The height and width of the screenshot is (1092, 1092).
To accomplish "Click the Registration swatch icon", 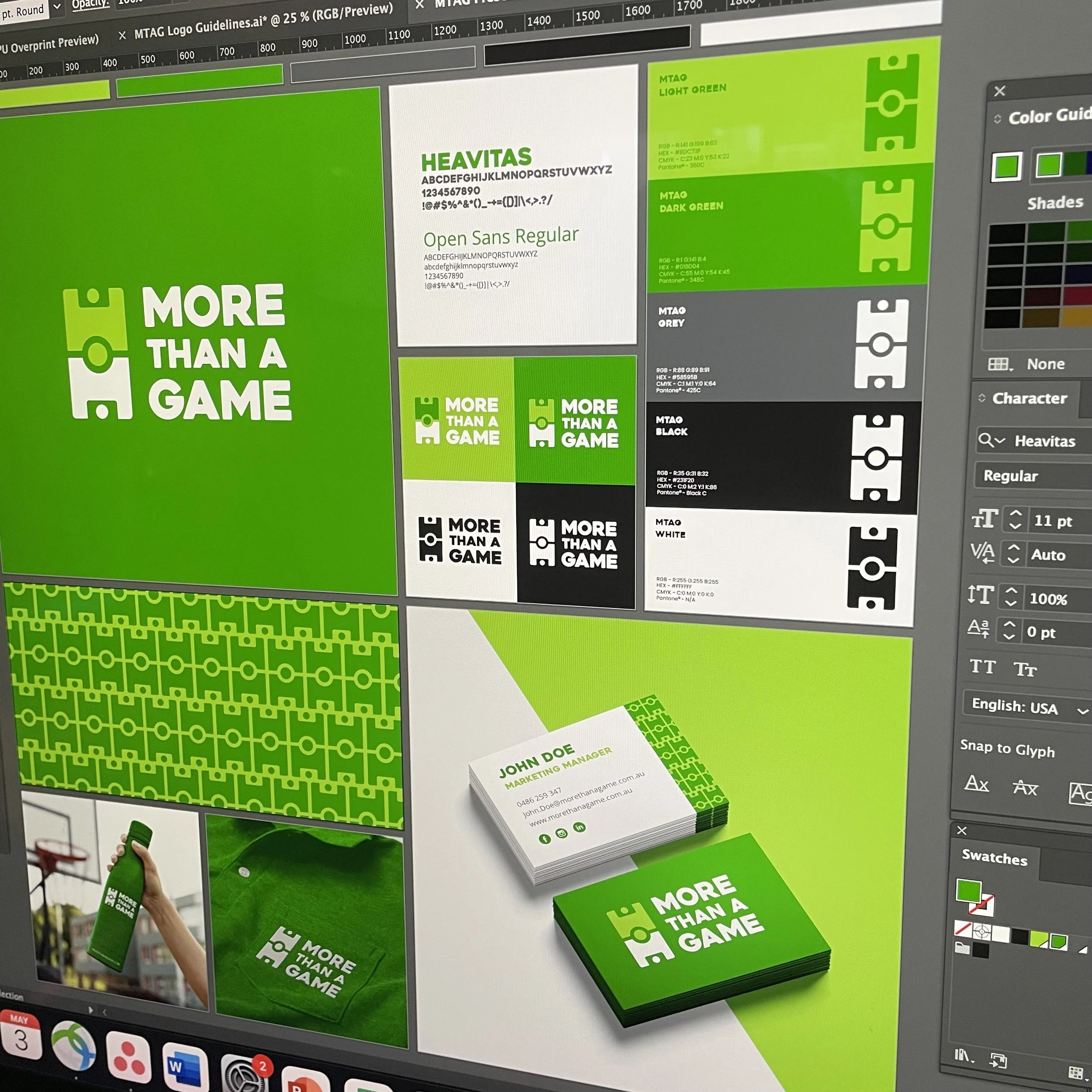I will (x=981, y=932).
